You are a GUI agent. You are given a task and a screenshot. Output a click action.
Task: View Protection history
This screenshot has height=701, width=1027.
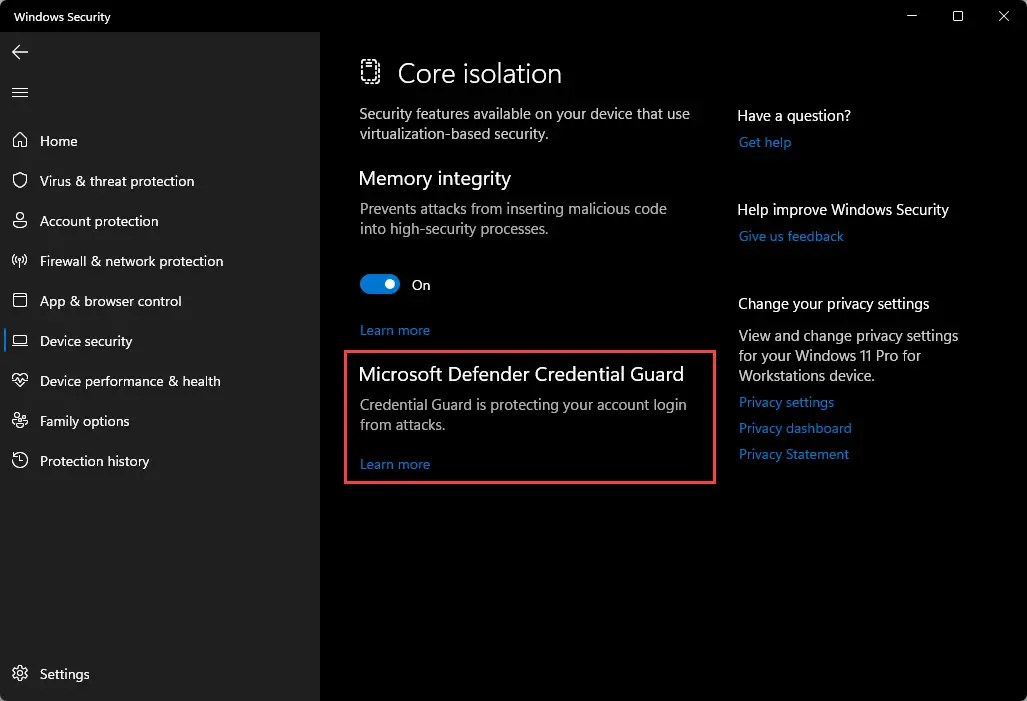pyautogui.click(x=94, y=461)
